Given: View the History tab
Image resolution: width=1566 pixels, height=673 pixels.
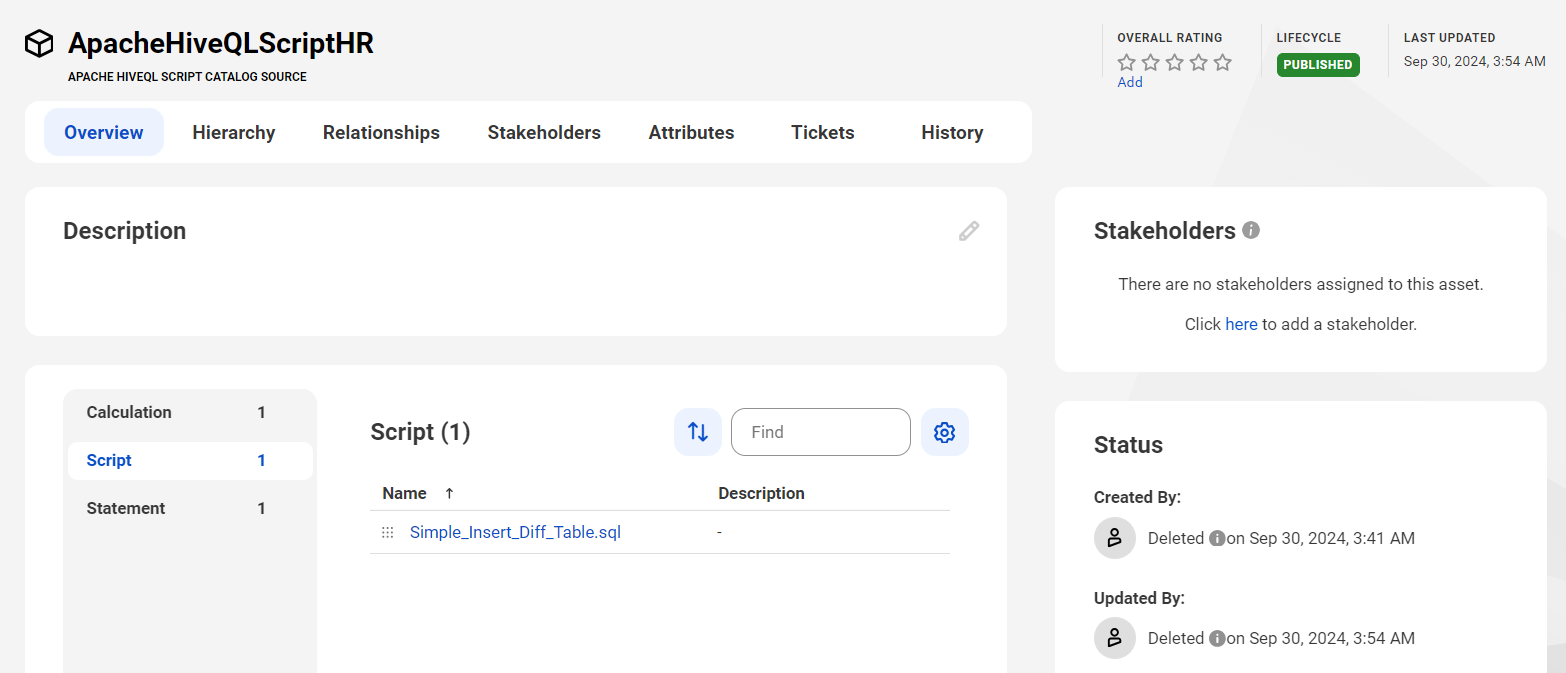Looking at the screenshot, I should (x=952, y=132).
